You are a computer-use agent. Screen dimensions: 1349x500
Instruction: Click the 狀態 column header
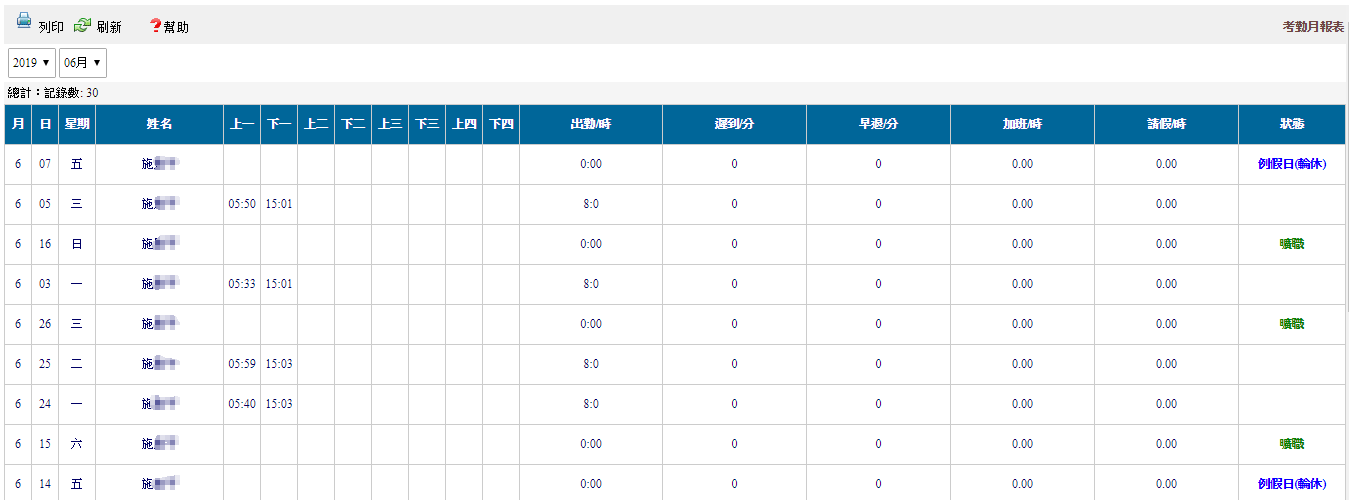(1291, 125)
